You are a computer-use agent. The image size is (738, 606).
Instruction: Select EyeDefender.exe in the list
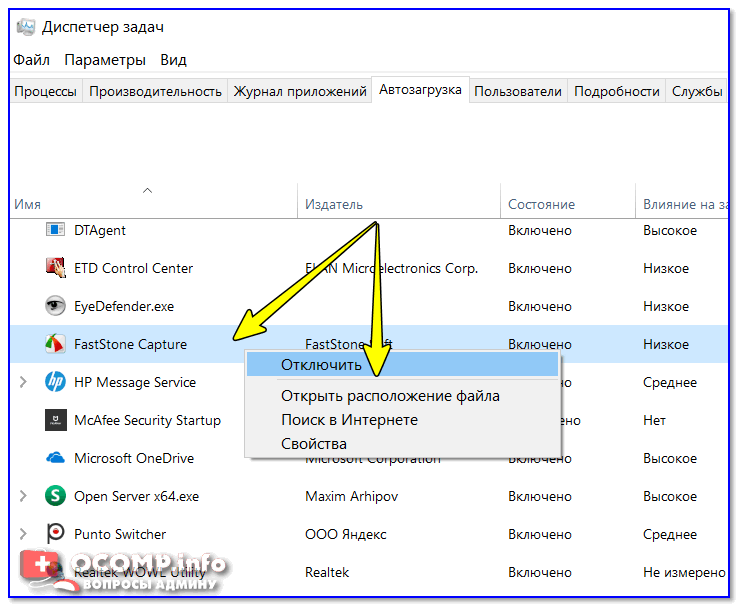124,306
